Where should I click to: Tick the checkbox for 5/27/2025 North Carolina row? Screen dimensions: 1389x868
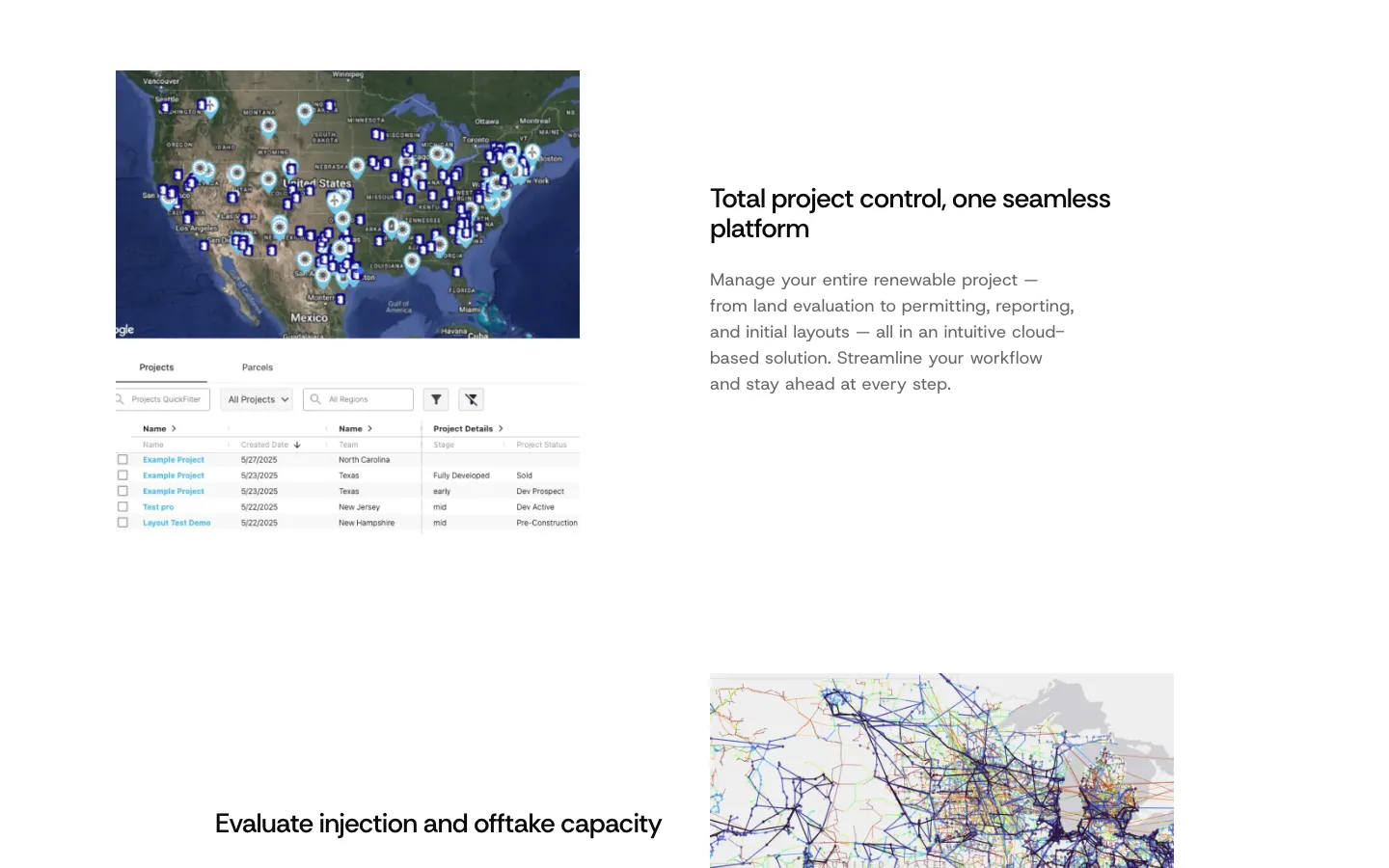(123, 460)
